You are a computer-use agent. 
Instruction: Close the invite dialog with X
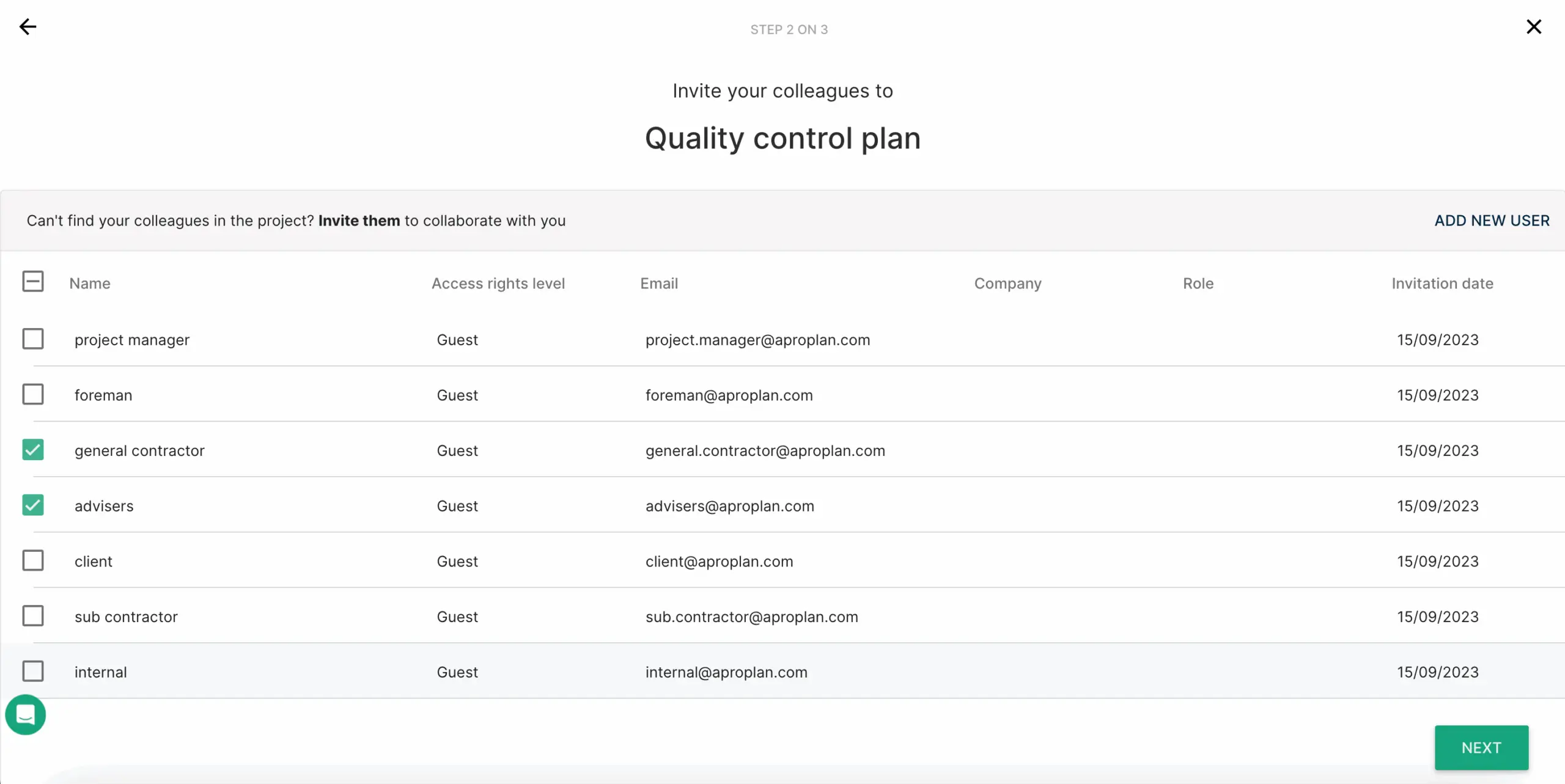1533,27
